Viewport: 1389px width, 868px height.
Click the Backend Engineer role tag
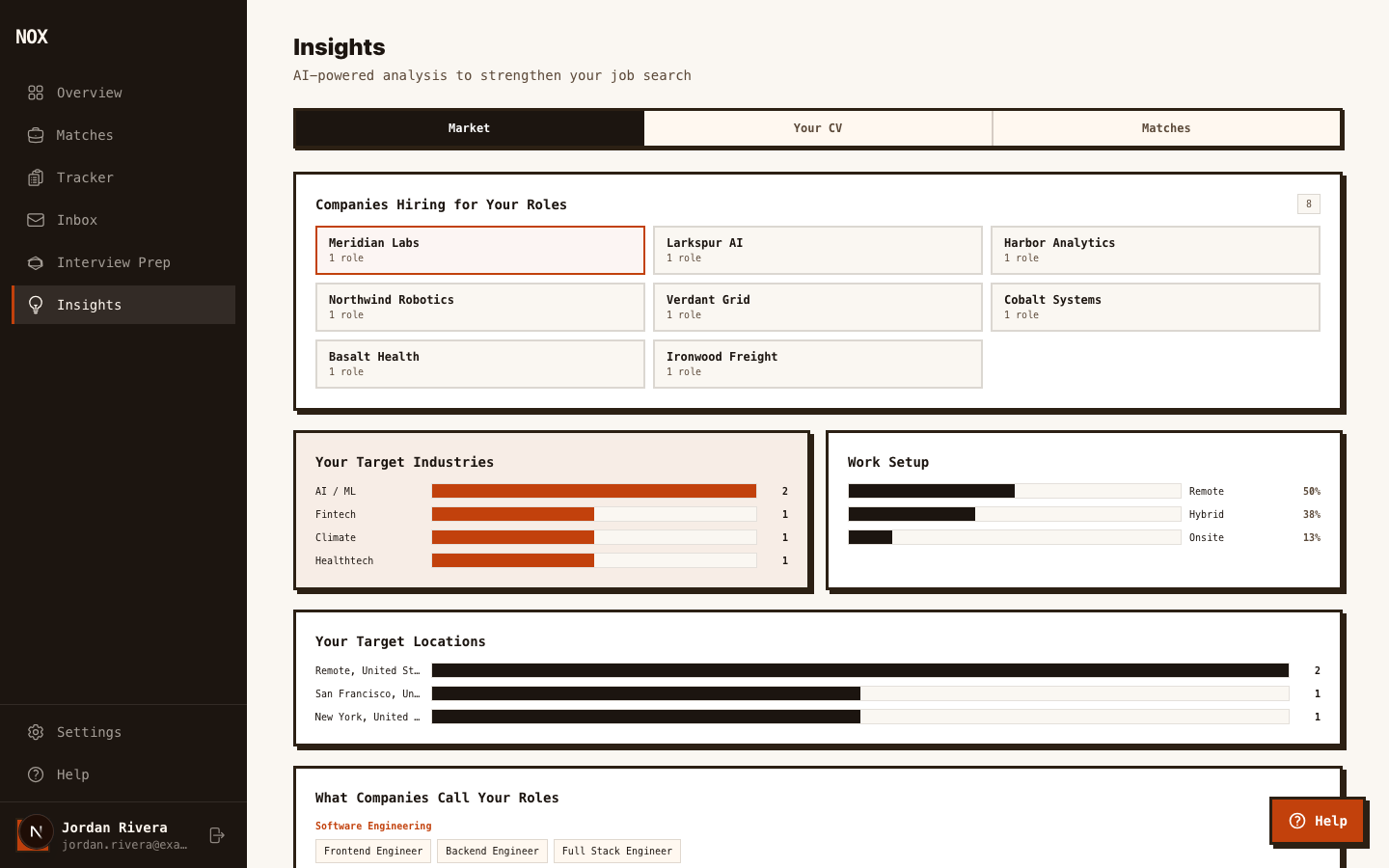click(x=492, y=851)
